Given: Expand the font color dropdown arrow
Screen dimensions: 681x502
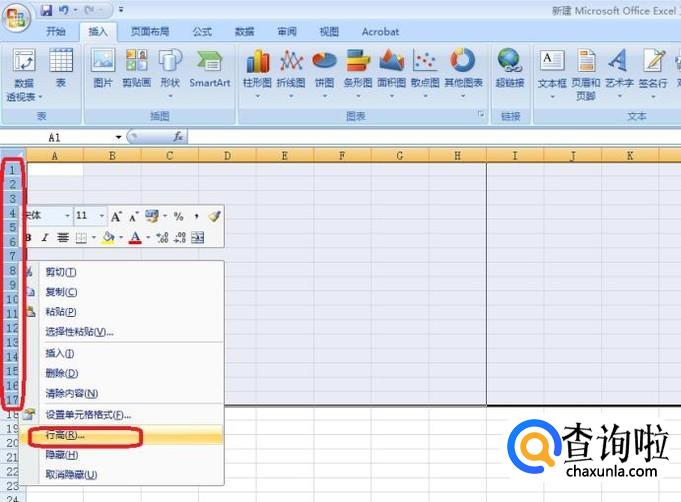Looking at the screenshot, I should pos(148,237).
